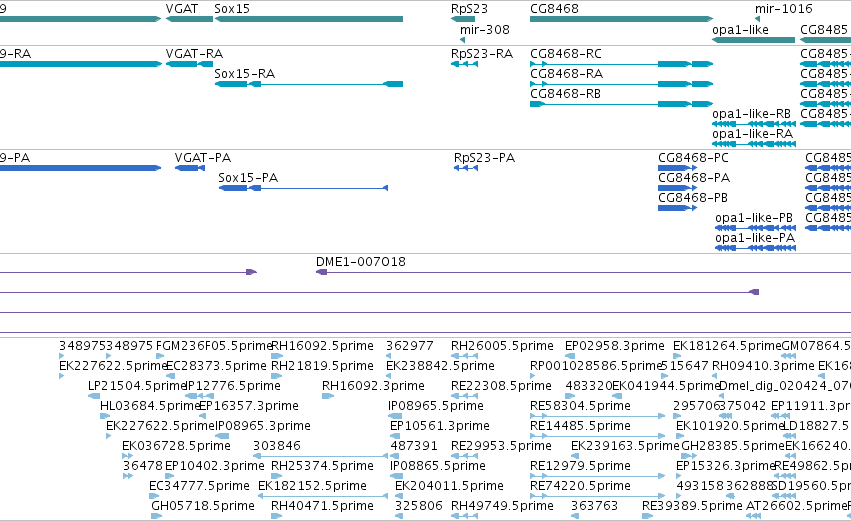
Task: Select the DME1-007018 feature label
Action: 361,262
